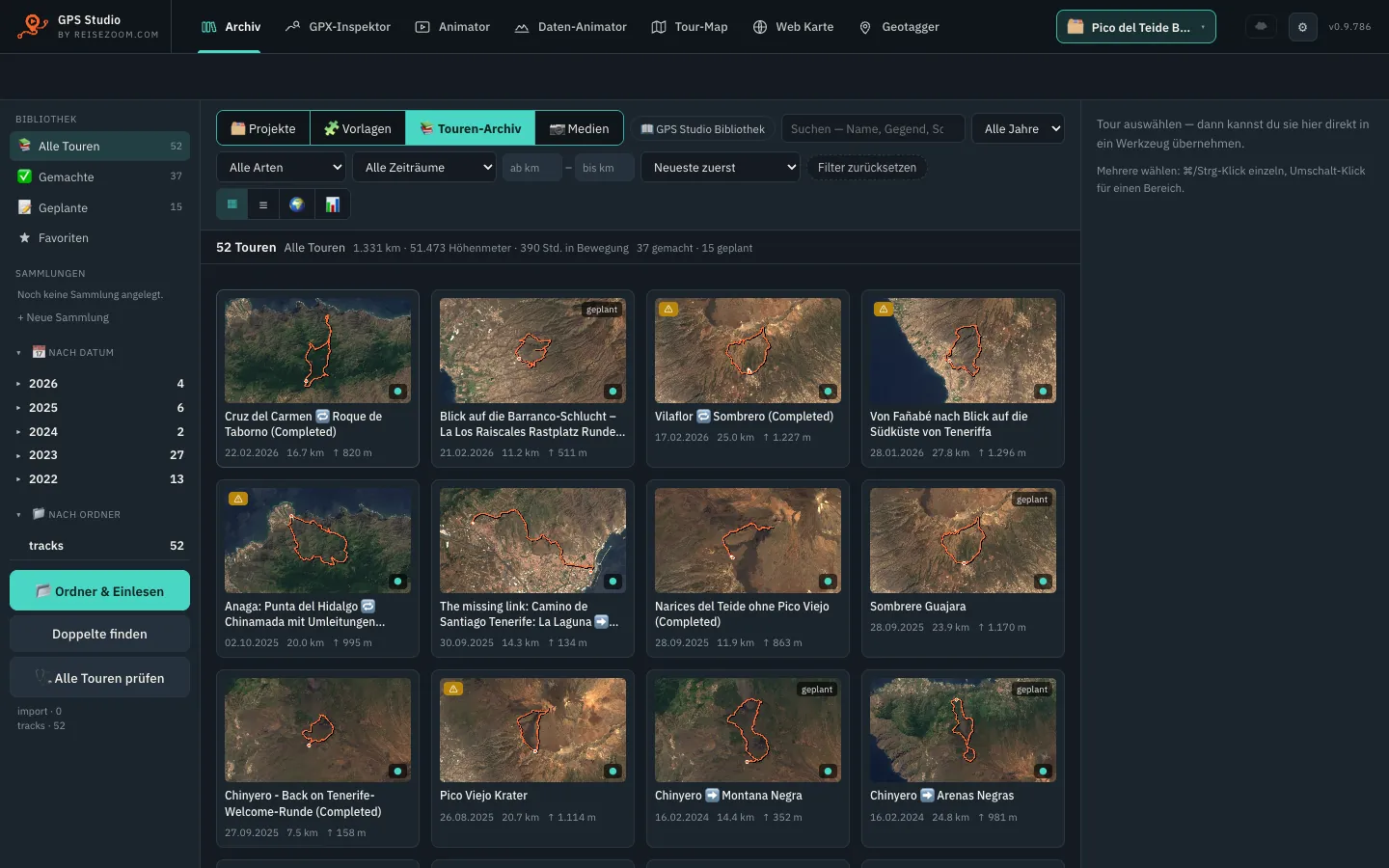Show tours on the globe map view
This screenshot has height=868, width=1389.
point(297,204)
